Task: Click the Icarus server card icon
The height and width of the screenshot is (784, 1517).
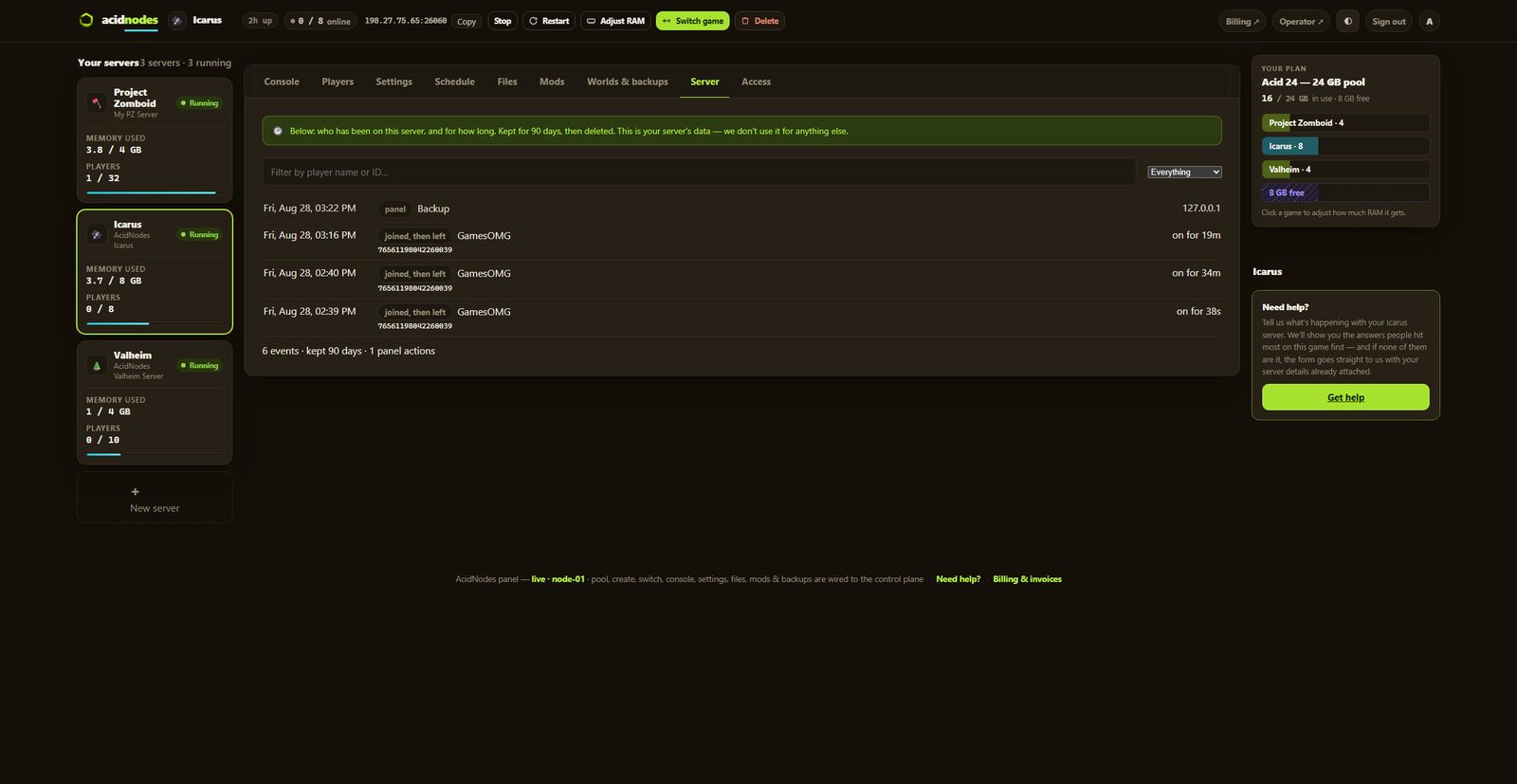Action: pos(97,234)
